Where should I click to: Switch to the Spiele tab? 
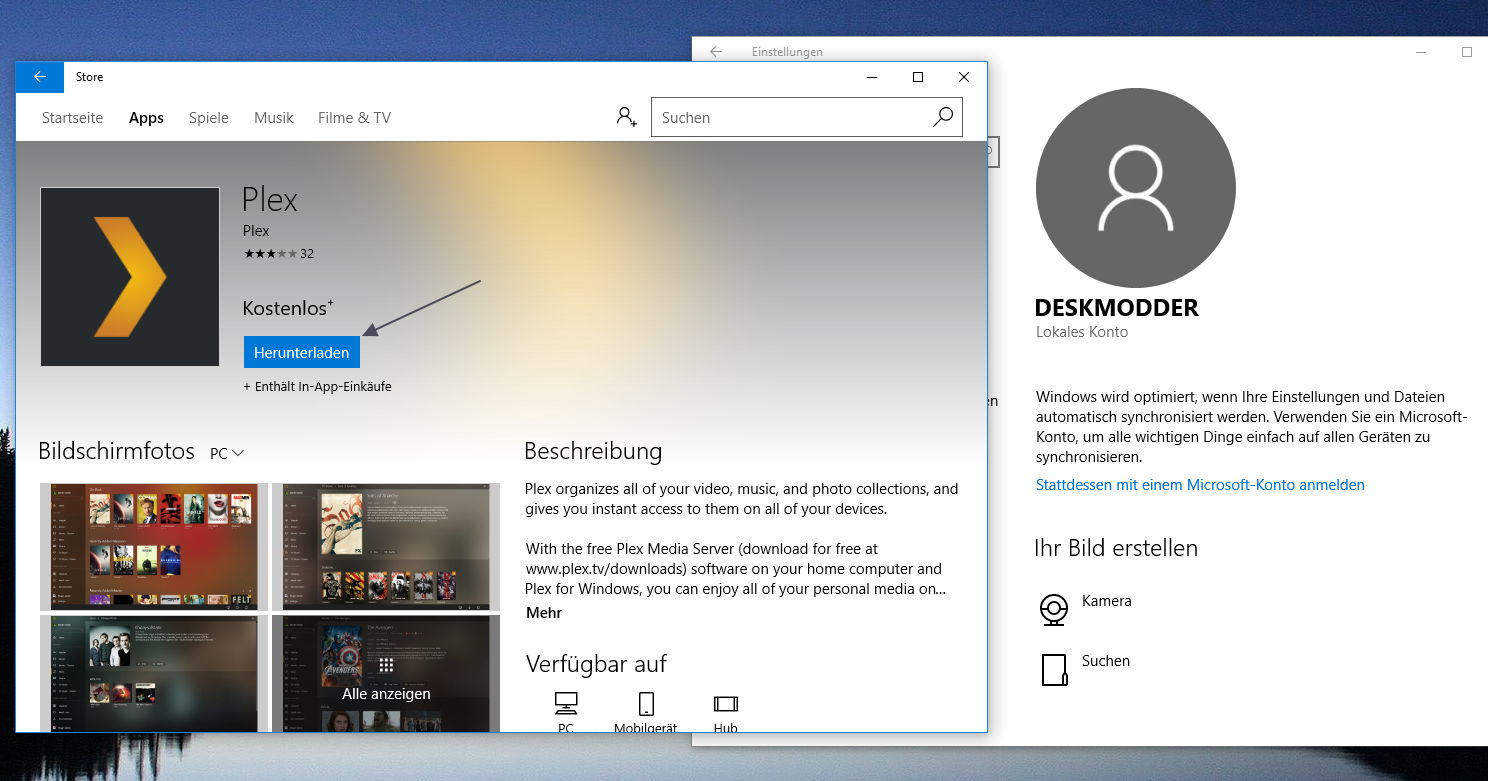click(x=209, y=118)
